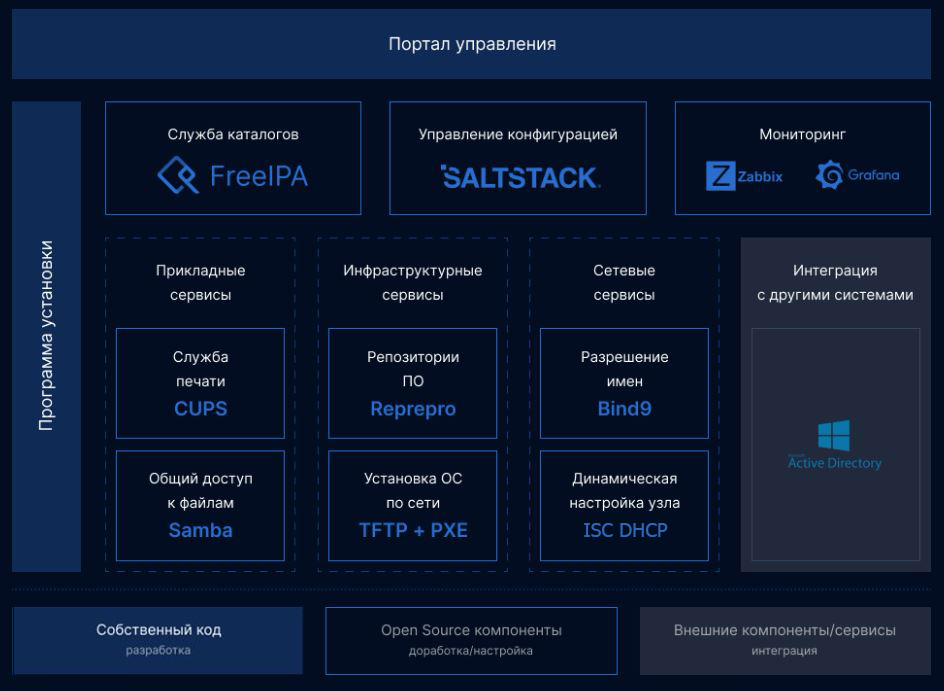This screenshot has height=691, width=944.
Task: Select the Программа установки vertical block
Action: coord(46,336)
